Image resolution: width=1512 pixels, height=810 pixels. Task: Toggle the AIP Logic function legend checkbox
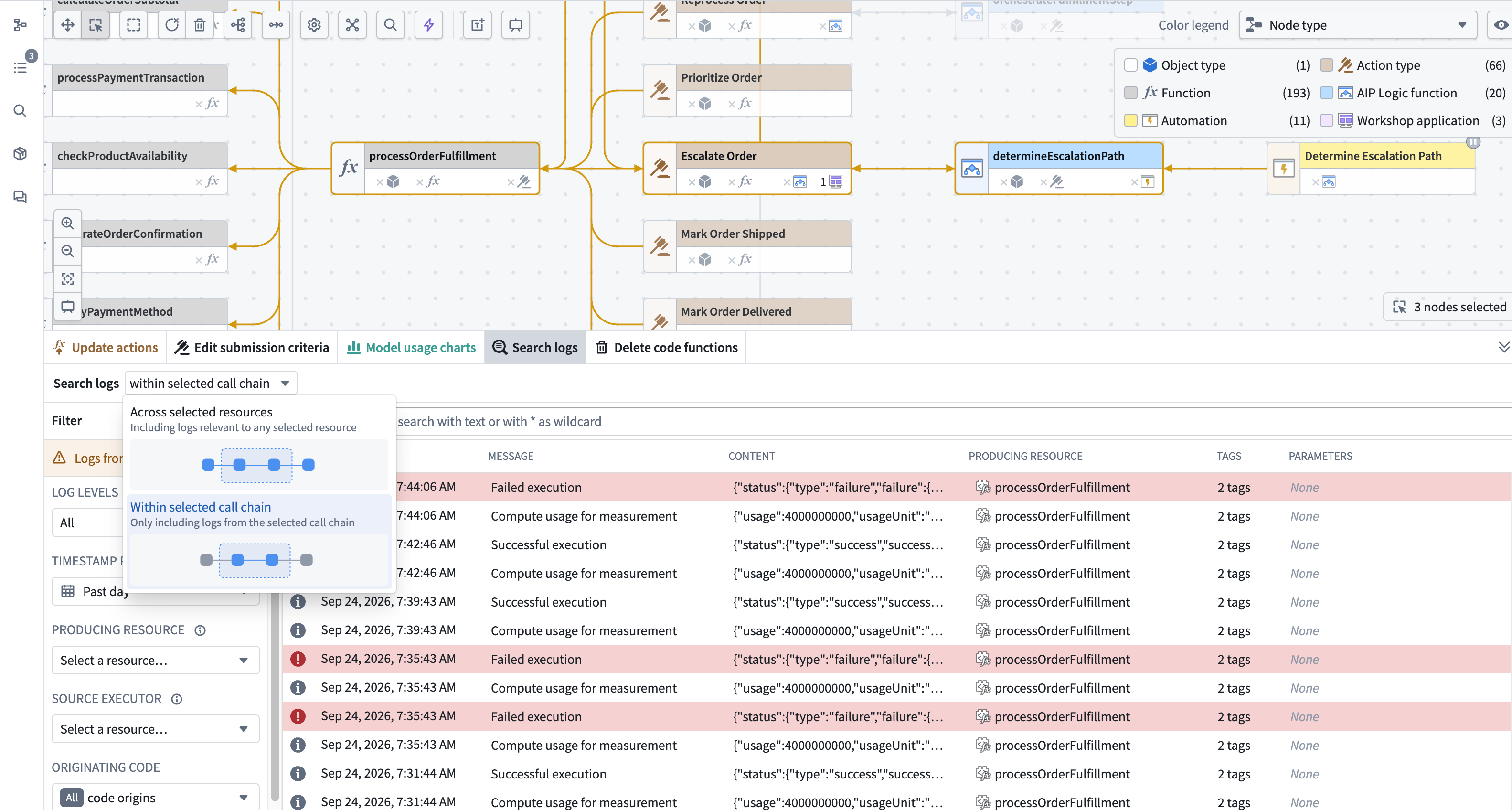[1326, 93]
